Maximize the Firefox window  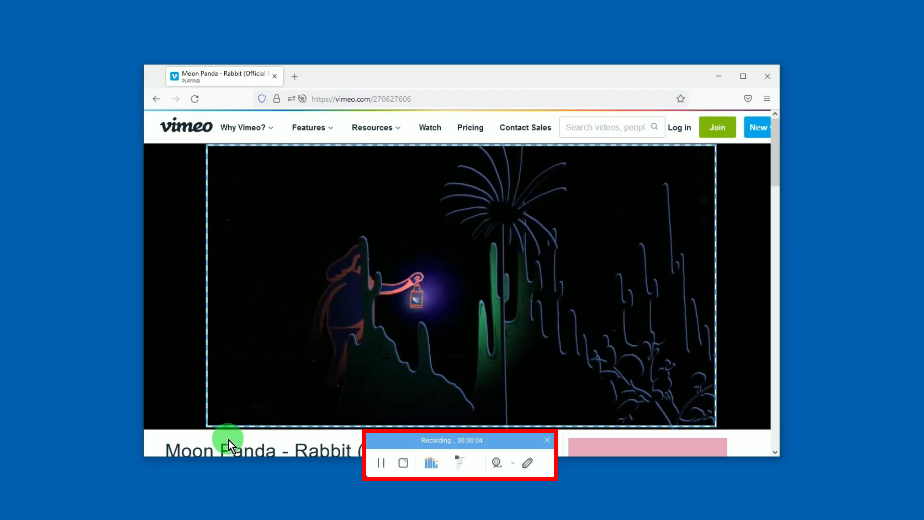(x=743, y=77)
